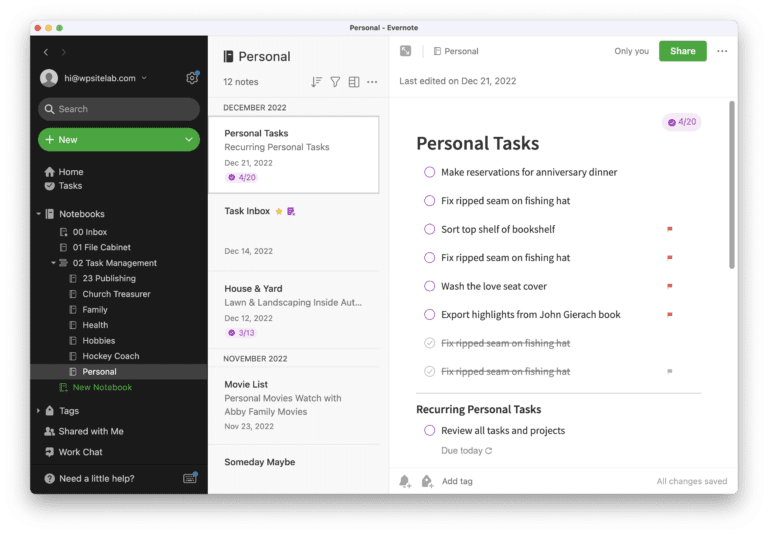
Task: Go back with the left navigation arrow
Action: [x=46, y=52]
